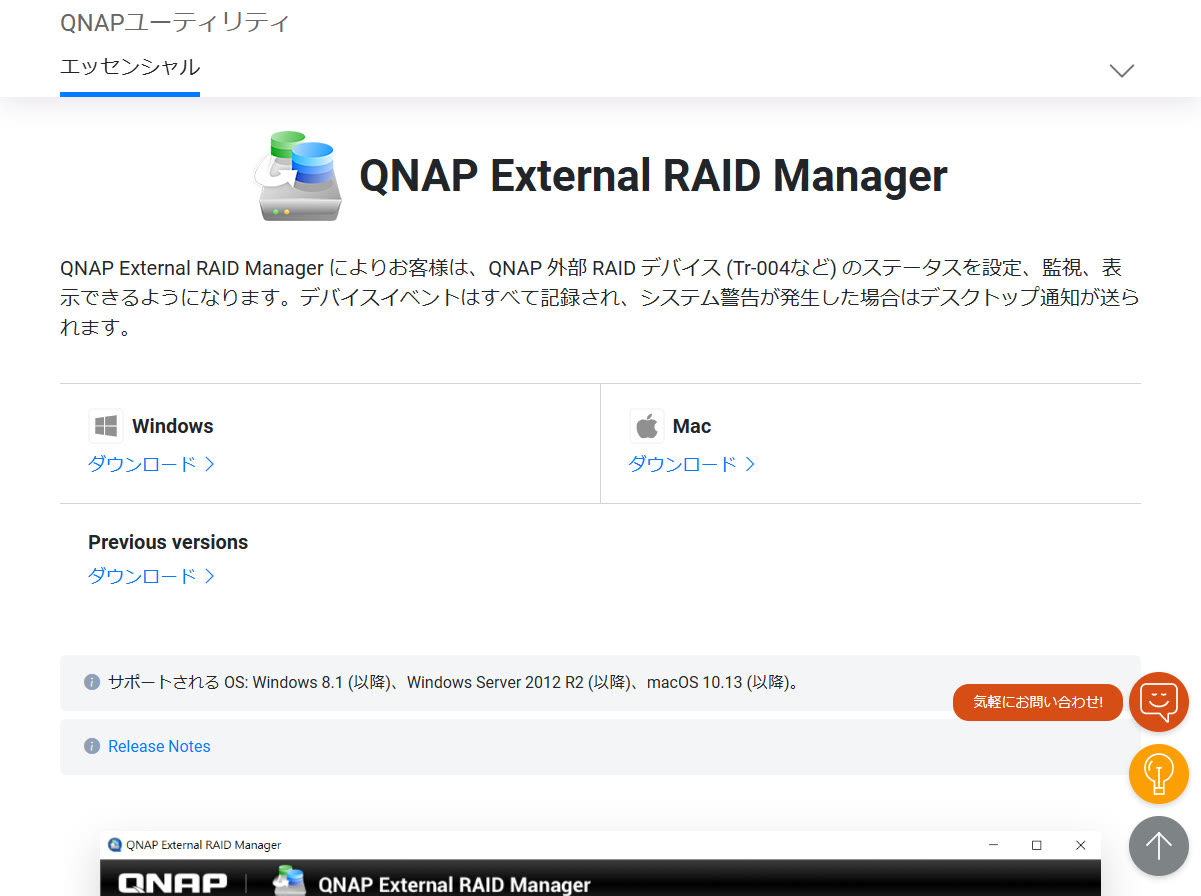
Task: Click the QNAP External RAID Manager logo icon
Action: (298, 175)
